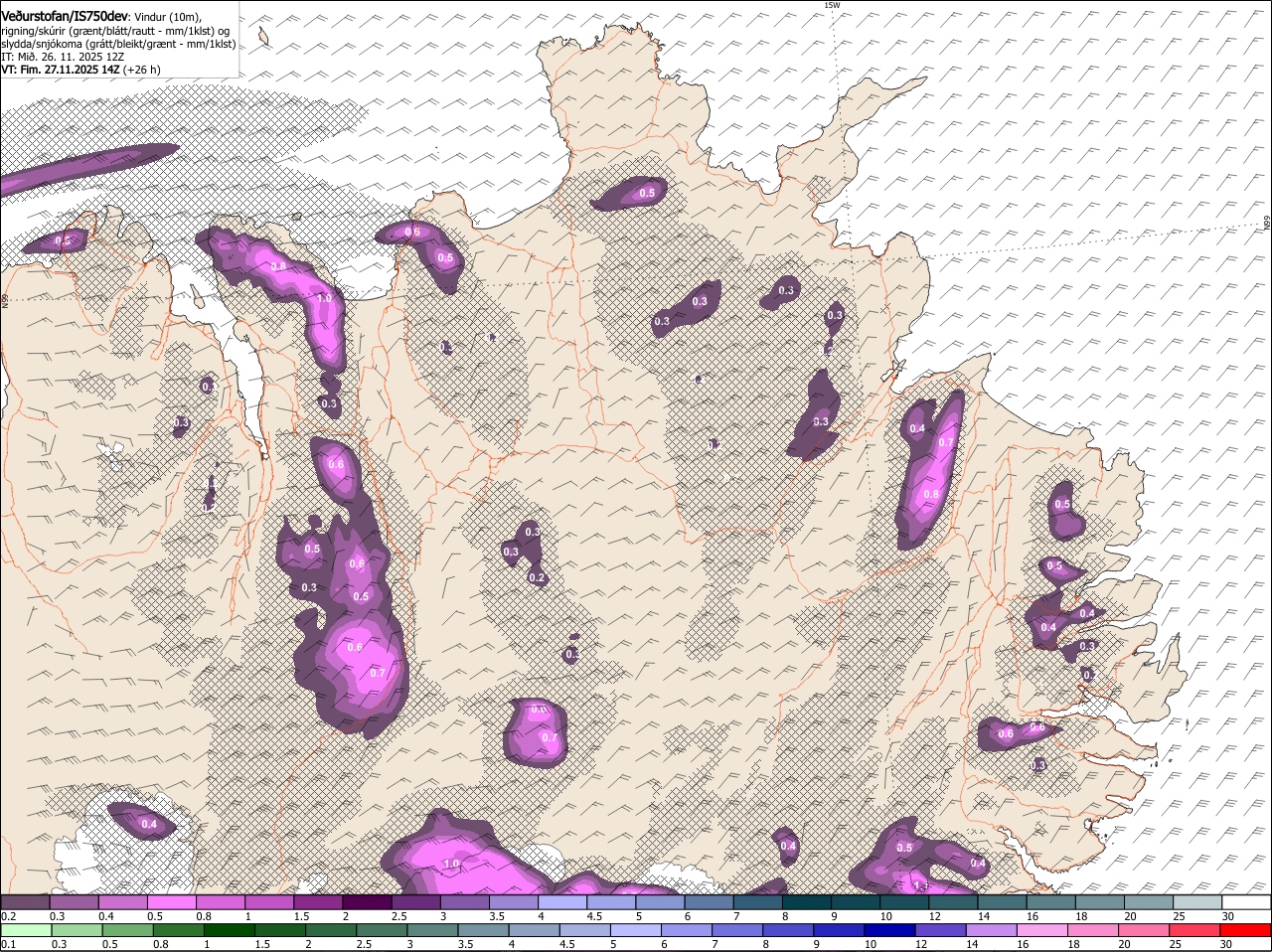1272x952 pixels.
Task: Click the N99 label on the right edge
Action: coord(1266,224)
